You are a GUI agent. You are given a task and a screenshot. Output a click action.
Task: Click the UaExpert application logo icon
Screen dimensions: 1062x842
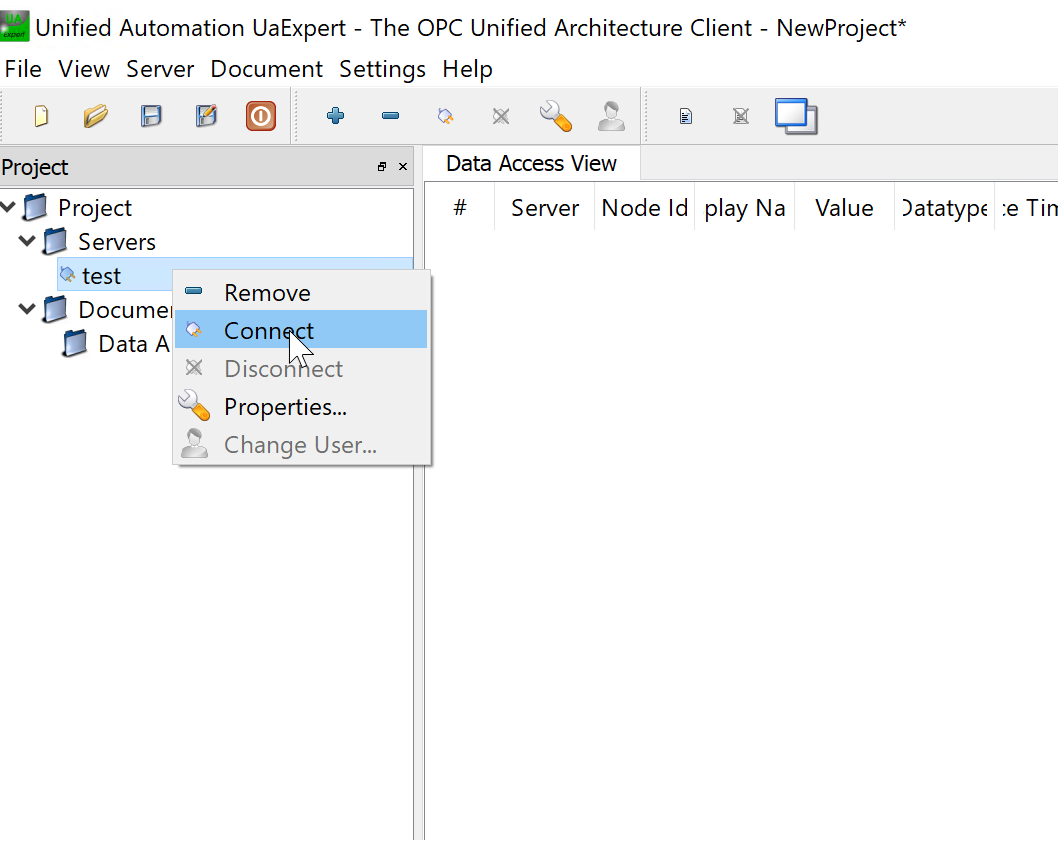15,27
